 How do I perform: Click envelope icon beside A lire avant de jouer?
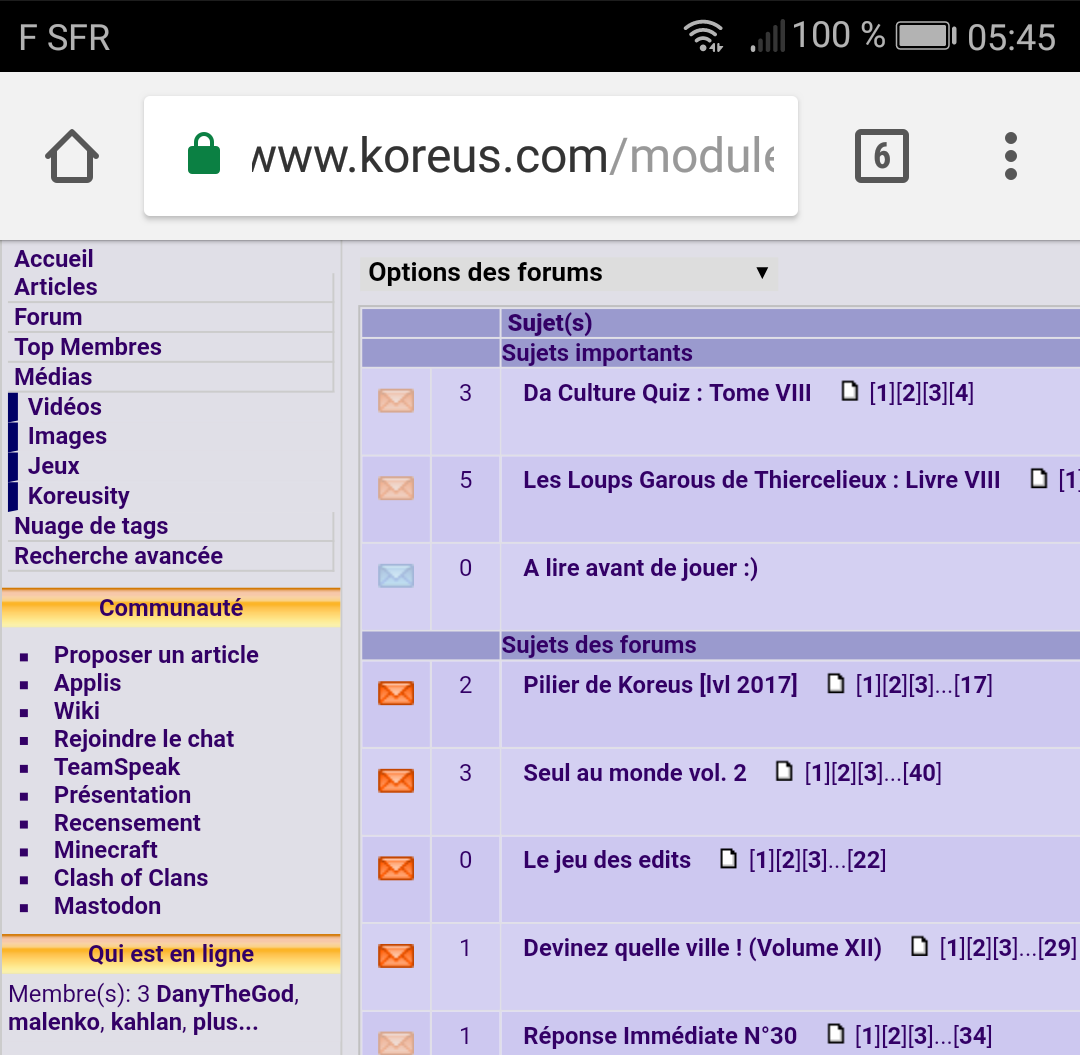tap(396, 575)
